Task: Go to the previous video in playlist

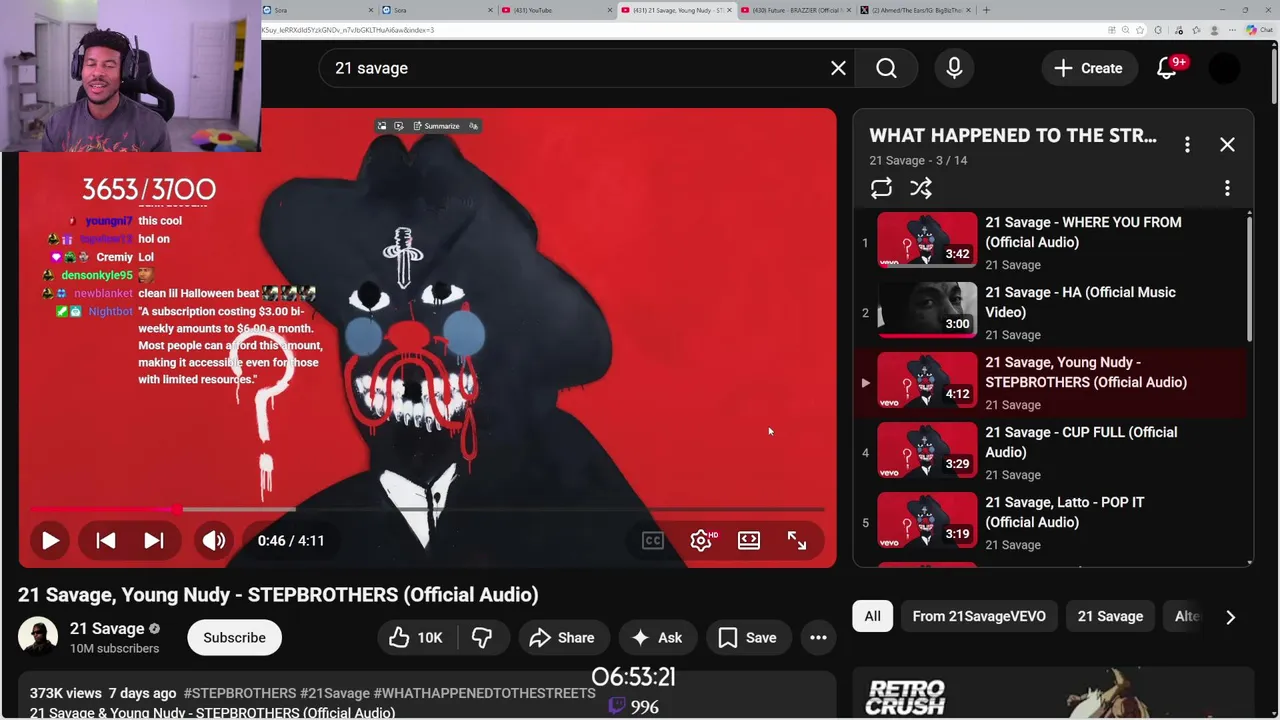Action: pos(106,540)
